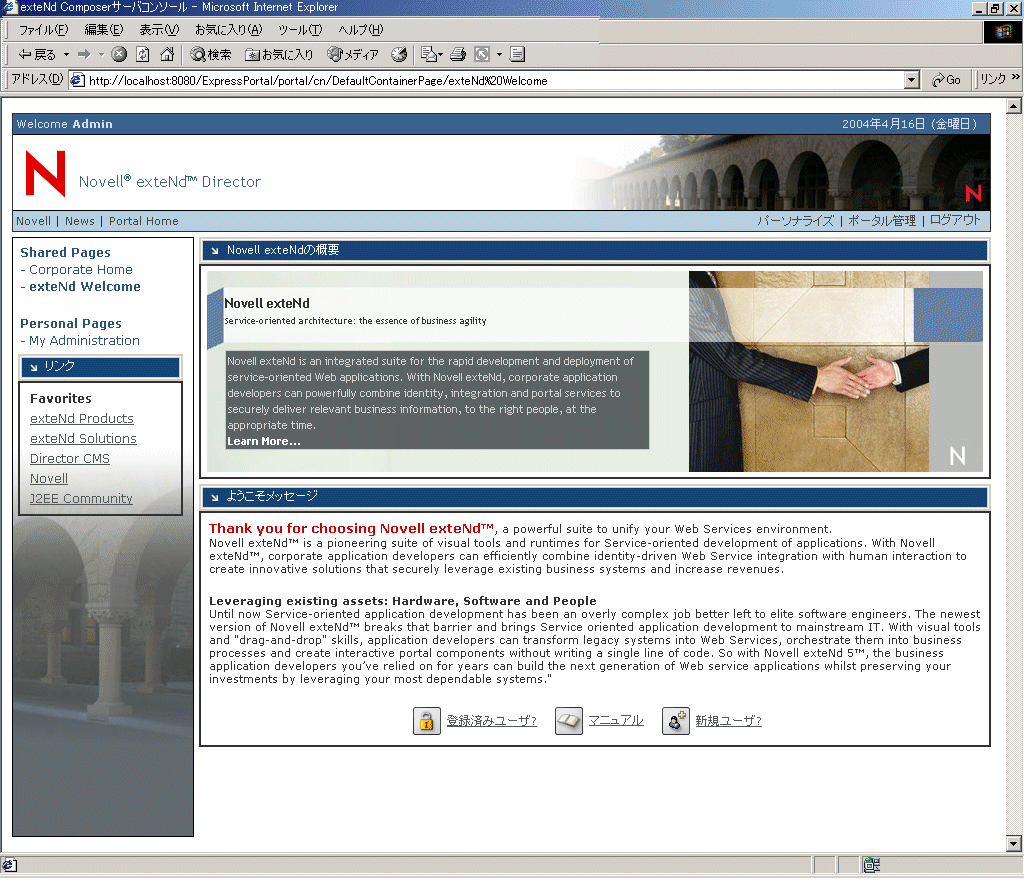
Task: Click the Mail toolbar icon
Action: [x=428, y=55]
